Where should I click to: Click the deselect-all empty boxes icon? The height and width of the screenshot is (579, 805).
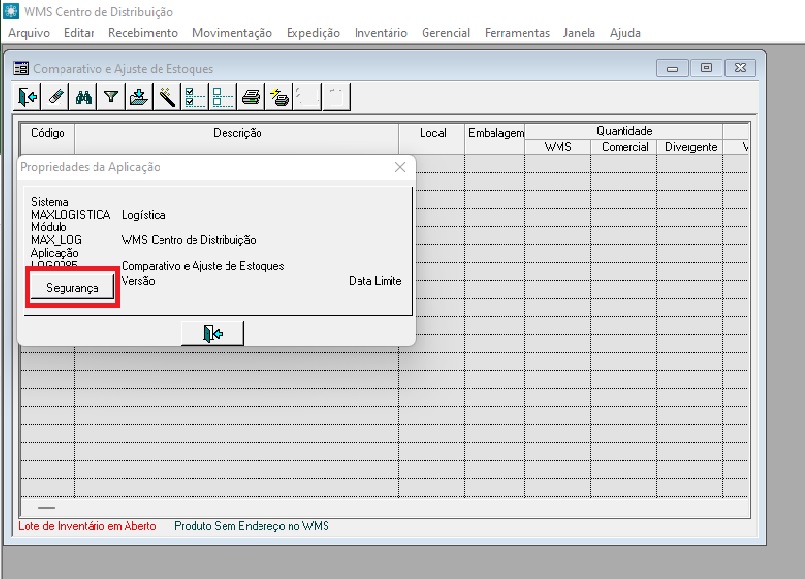pos(222,97)
